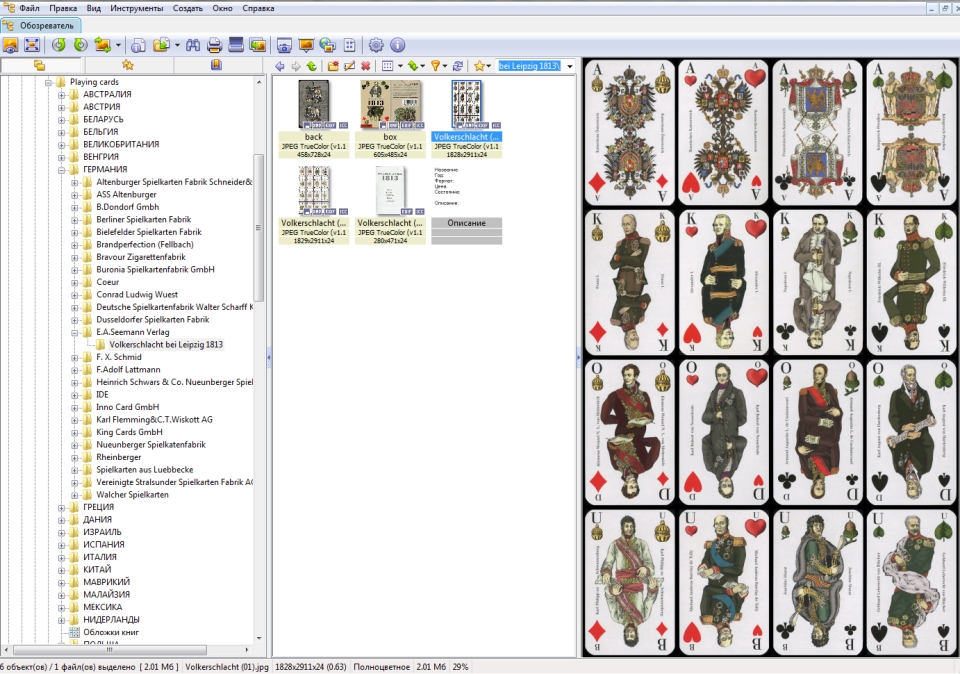Expand the АВСТРАЛИЯ folder
Screen dimensions: 960x674
point(61,95)
